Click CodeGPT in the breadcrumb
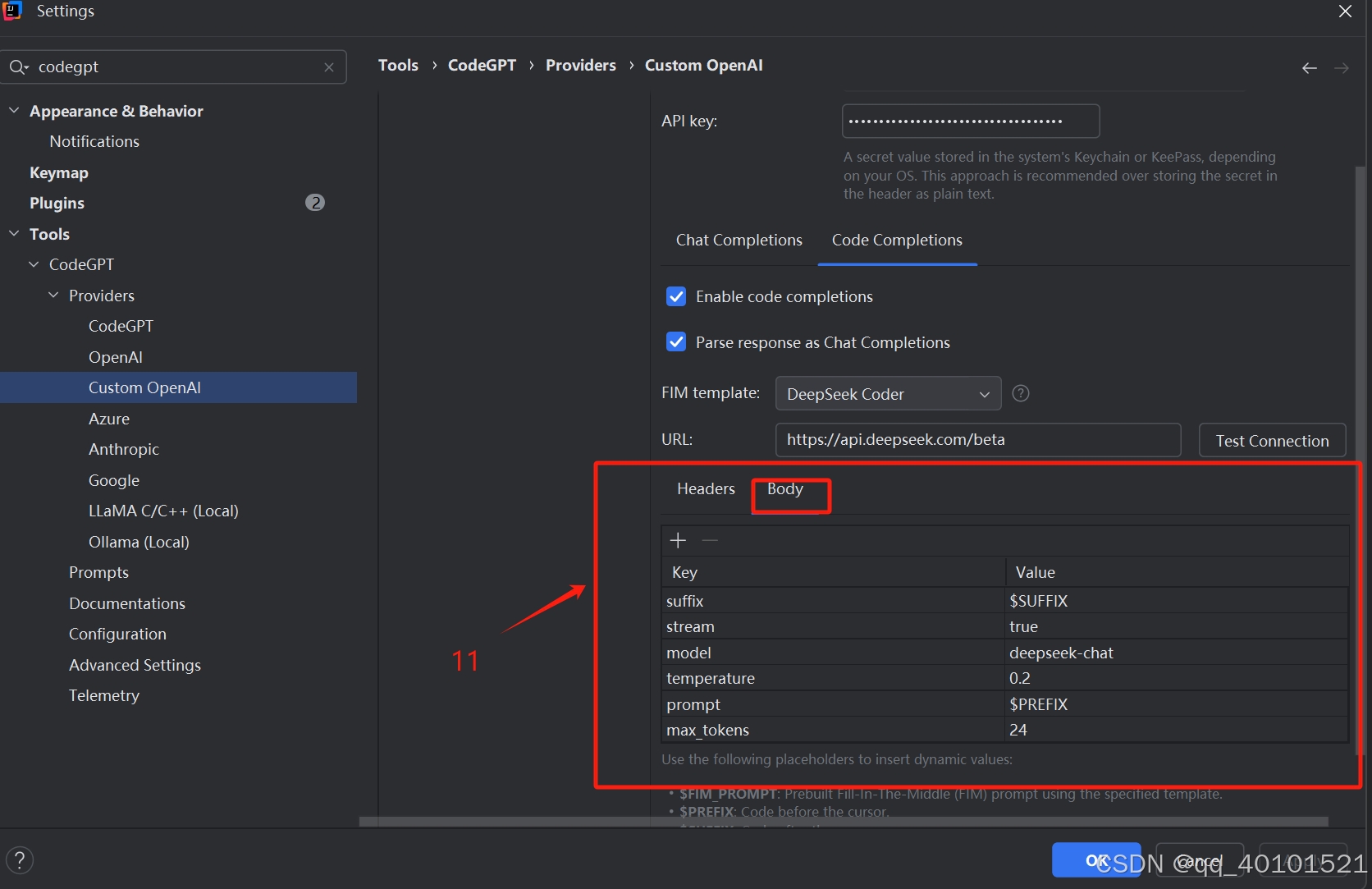The width and height of the screenshot is (1372, 889). 482,66
